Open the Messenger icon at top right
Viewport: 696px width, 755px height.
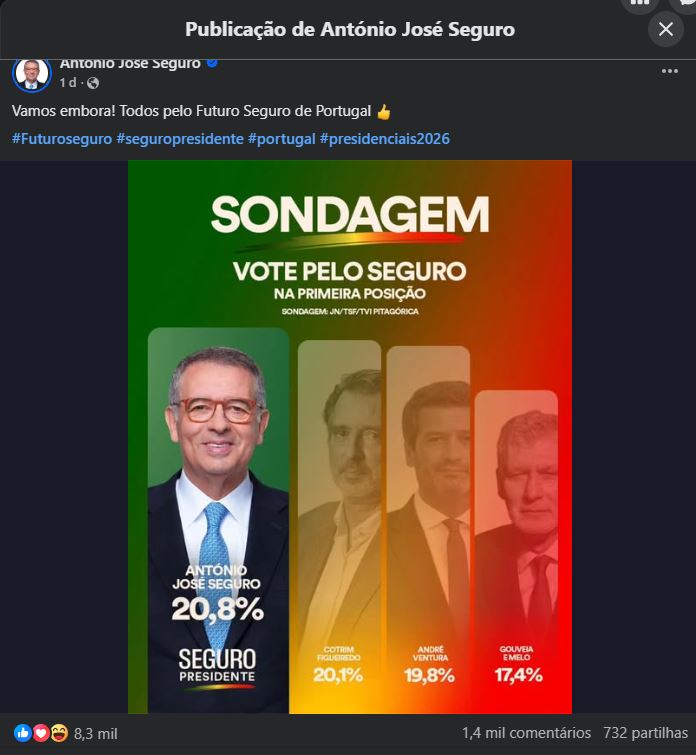(x=686, y=4)
